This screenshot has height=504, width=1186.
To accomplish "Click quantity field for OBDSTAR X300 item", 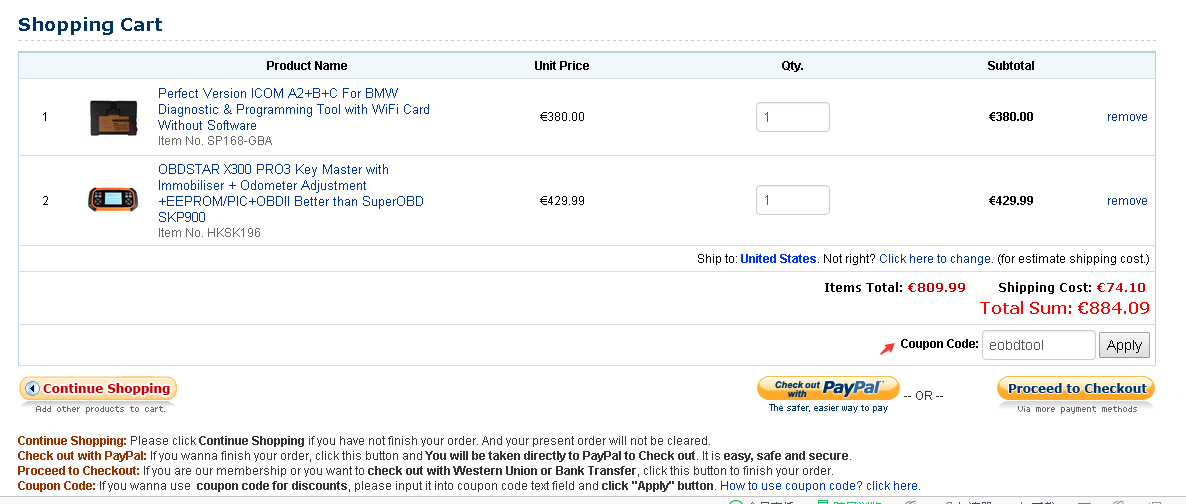I will click(792, 200).
